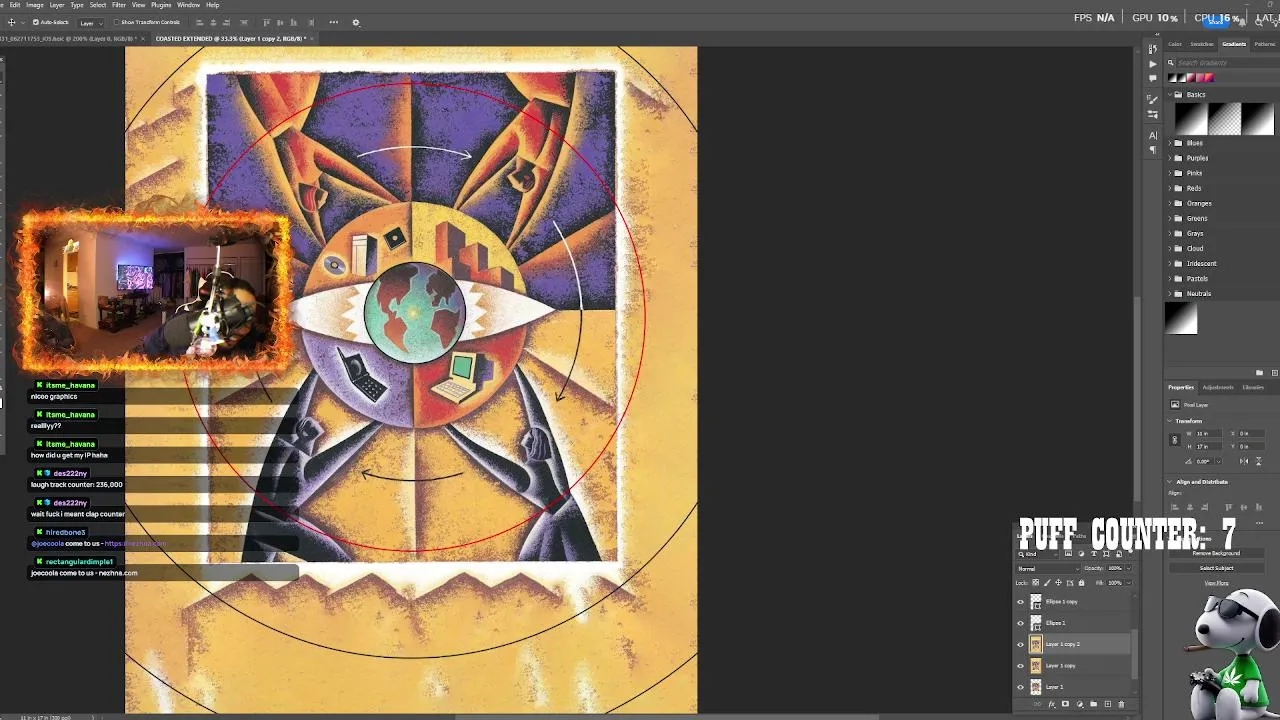Collapse the Basics gradient folder
1280x720 pixels.
(1170, 95)
